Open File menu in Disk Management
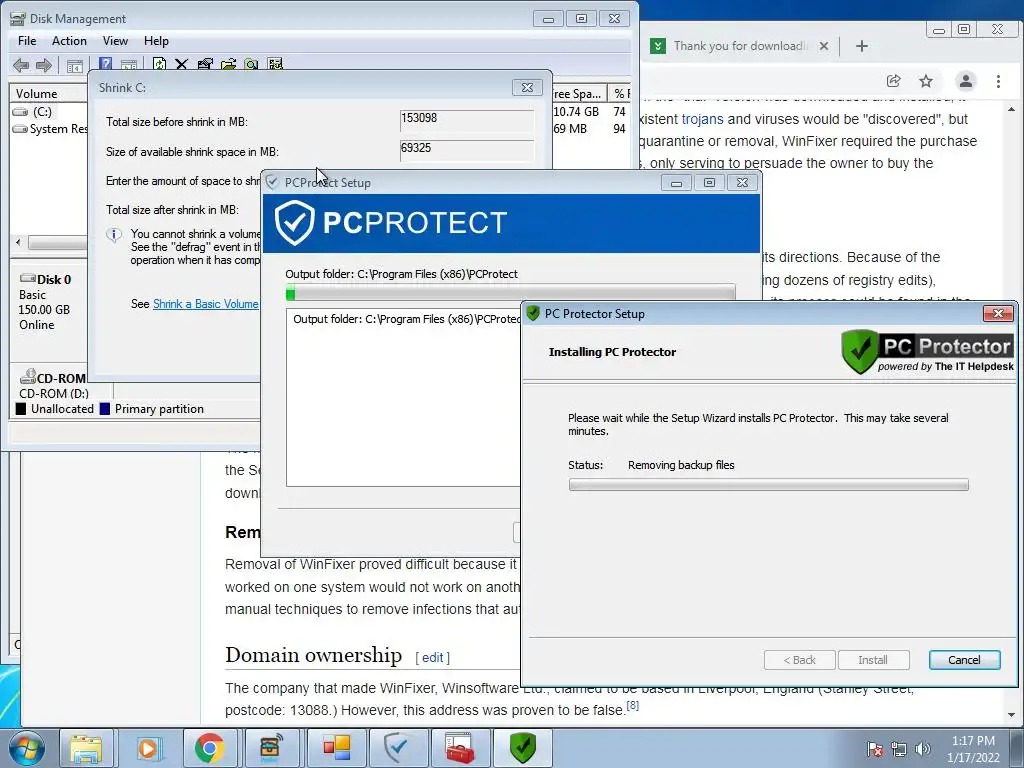This screenshot has height=768, width=1024. click(x=27, y=40)
